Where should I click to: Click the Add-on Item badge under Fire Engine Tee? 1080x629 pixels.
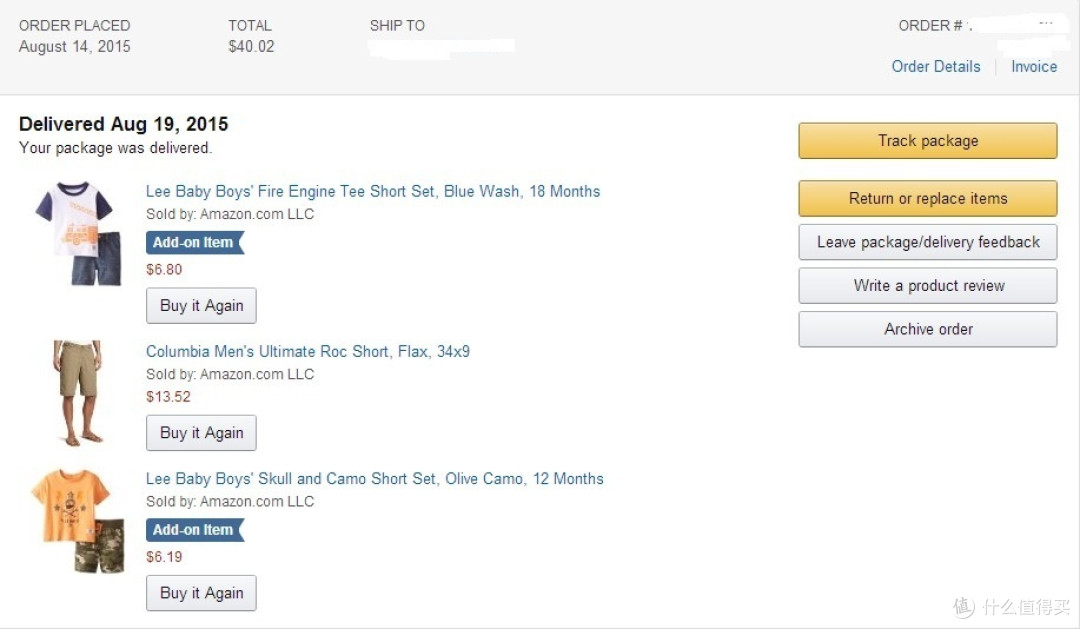(x=195, y=243)
